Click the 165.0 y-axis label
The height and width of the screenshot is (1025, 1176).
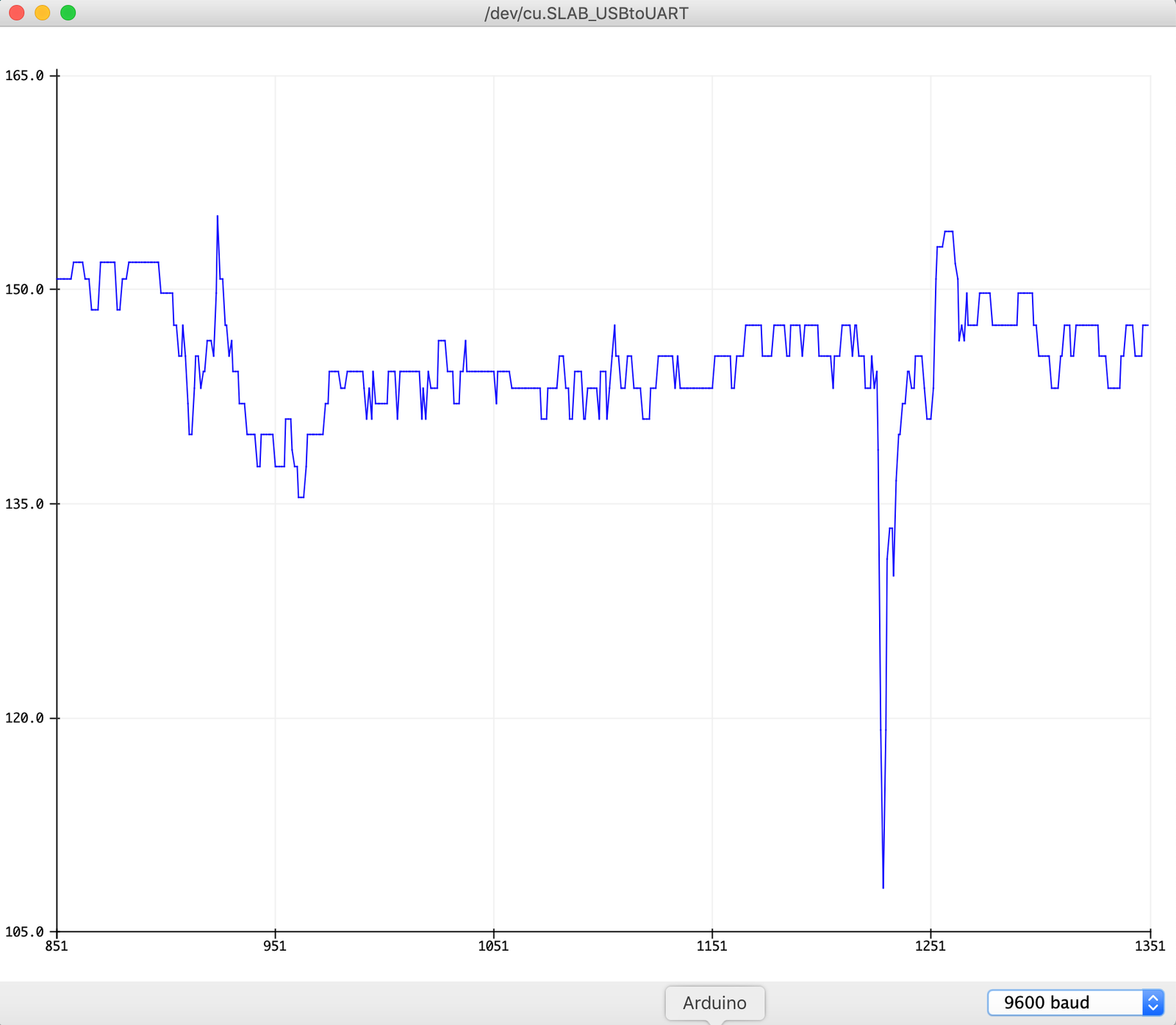(24, 75)
